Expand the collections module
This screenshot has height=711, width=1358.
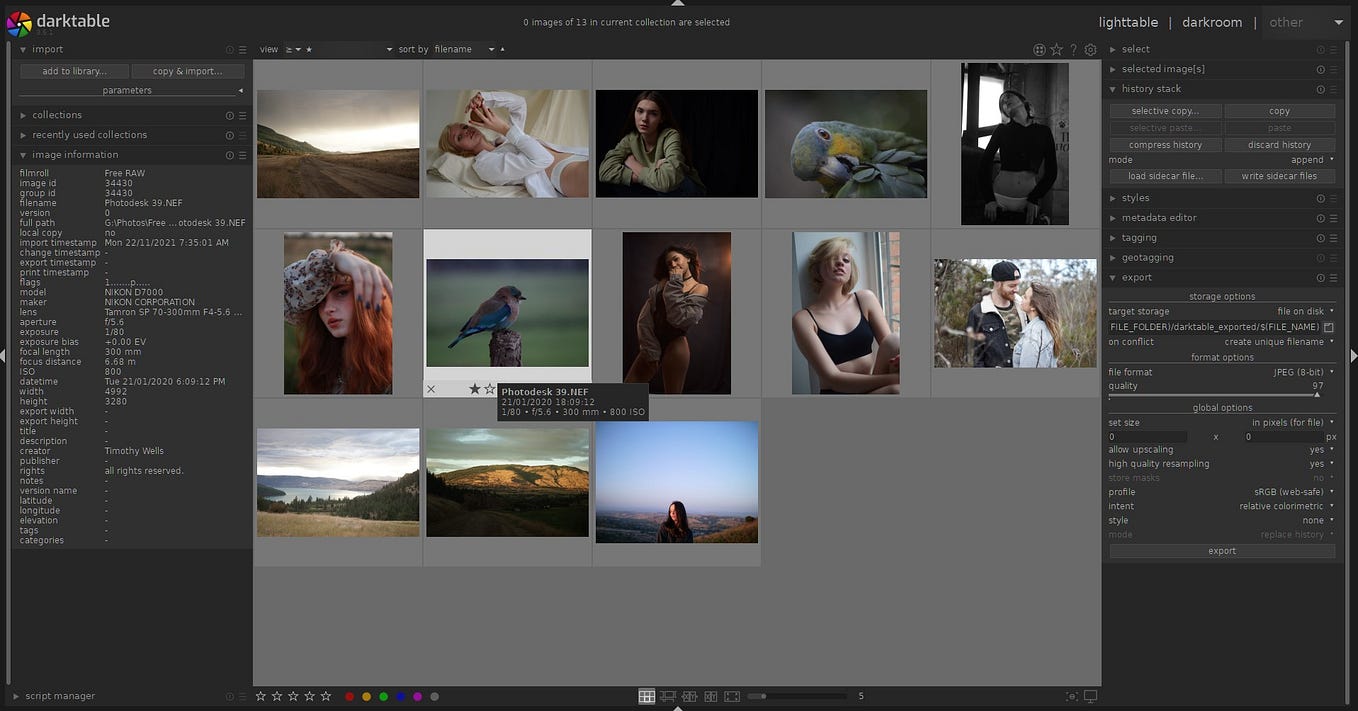point(57,115)
